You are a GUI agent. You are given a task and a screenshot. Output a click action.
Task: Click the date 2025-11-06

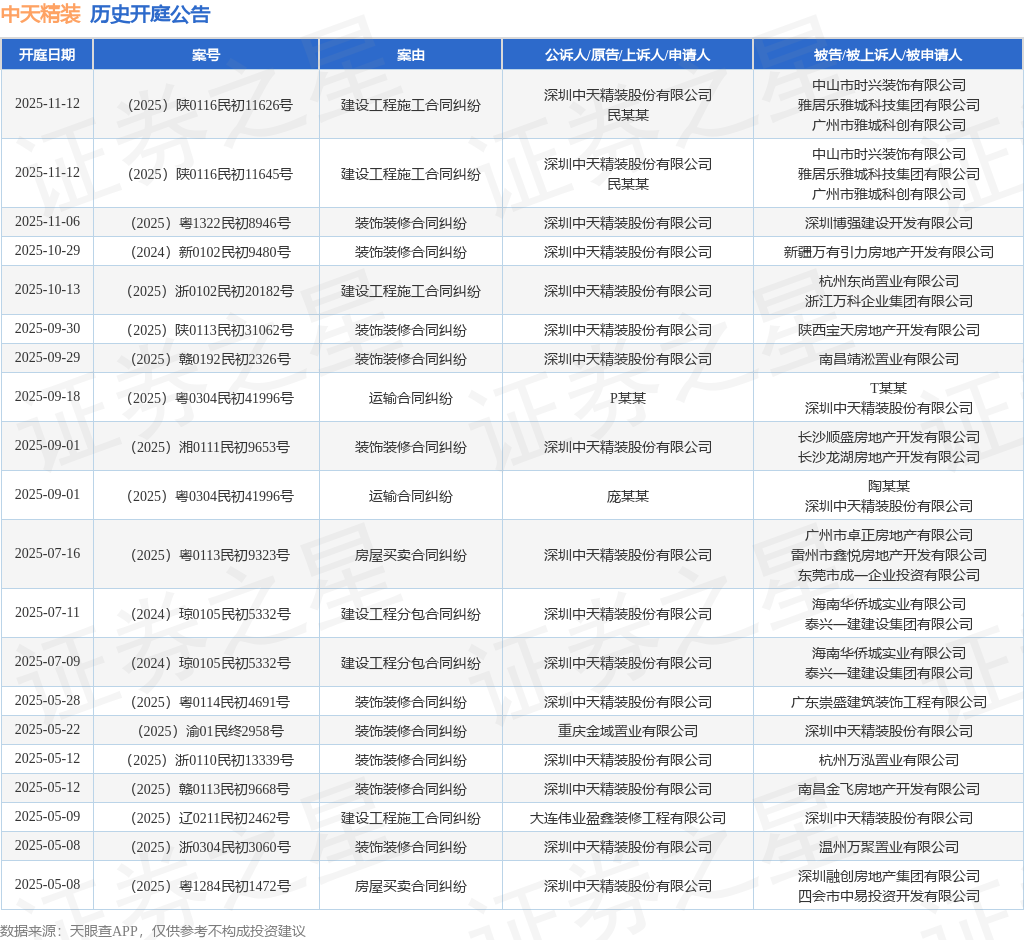tap(47, 221)
